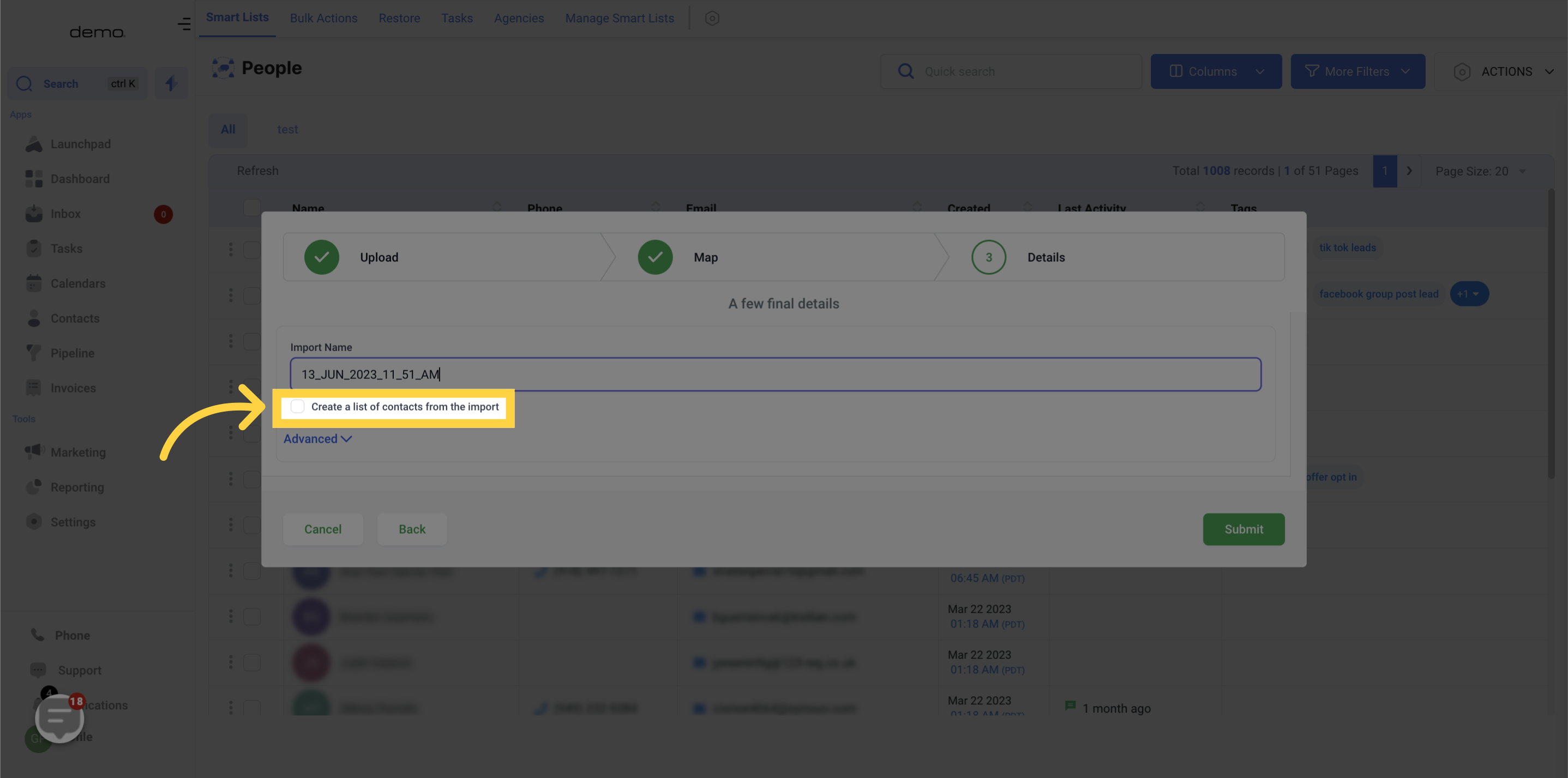This screenshot has height=778, width=1568.
Task: Open Pipeline from the sidebar
Action: click(59, 353)
